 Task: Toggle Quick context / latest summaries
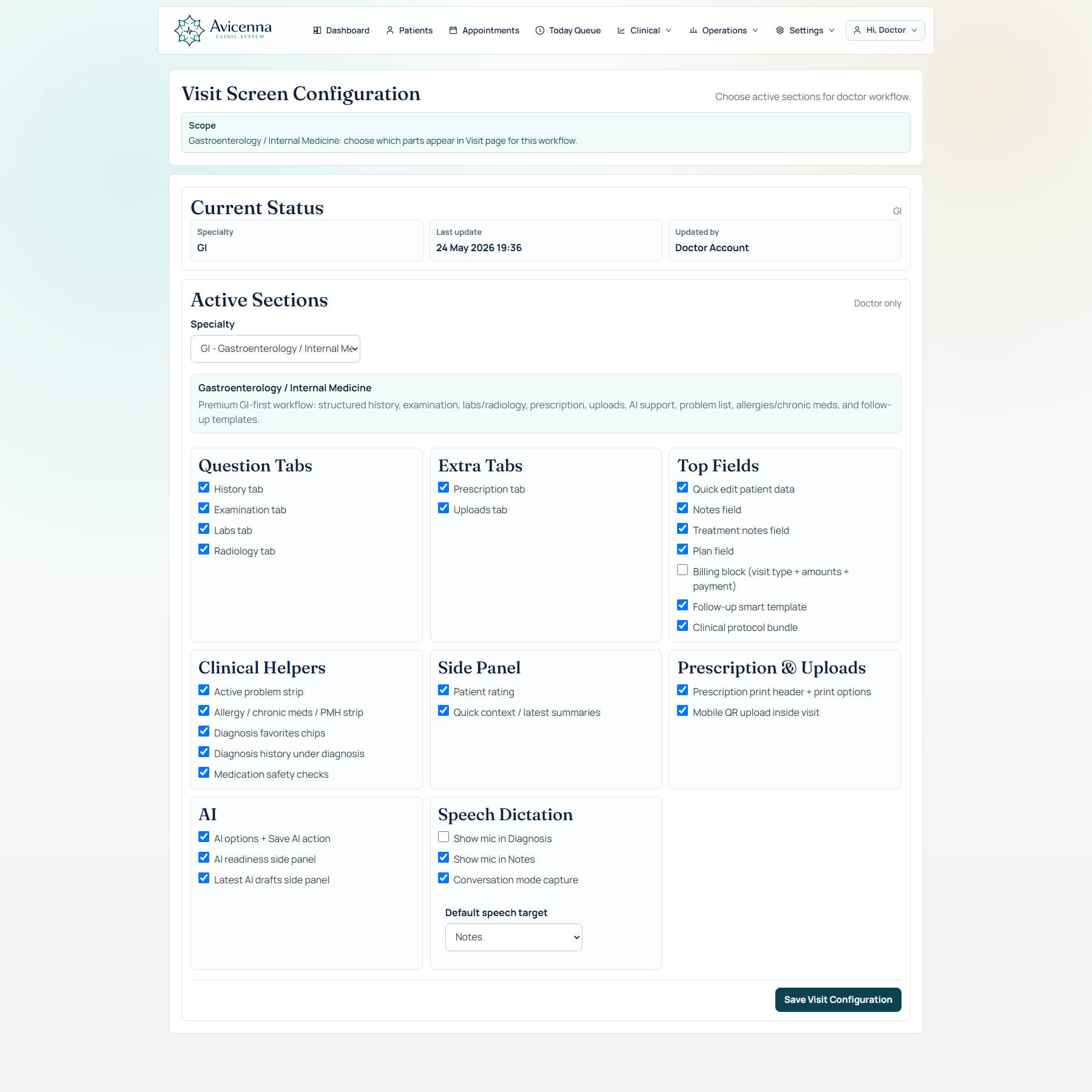[443, 711]
